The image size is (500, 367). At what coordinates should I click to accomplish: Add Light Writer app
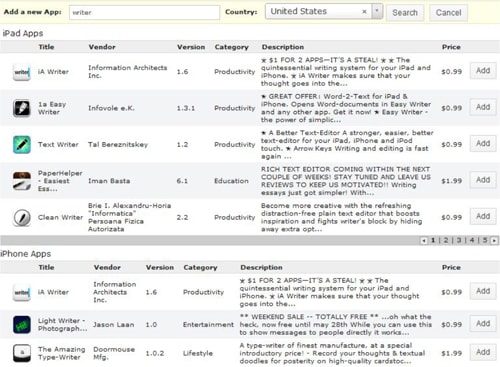(483, 323)
